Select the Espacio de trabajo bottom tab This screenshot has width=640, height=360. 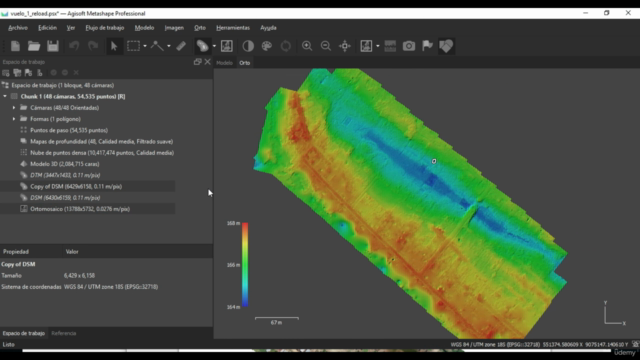click(x=24, y=333)
